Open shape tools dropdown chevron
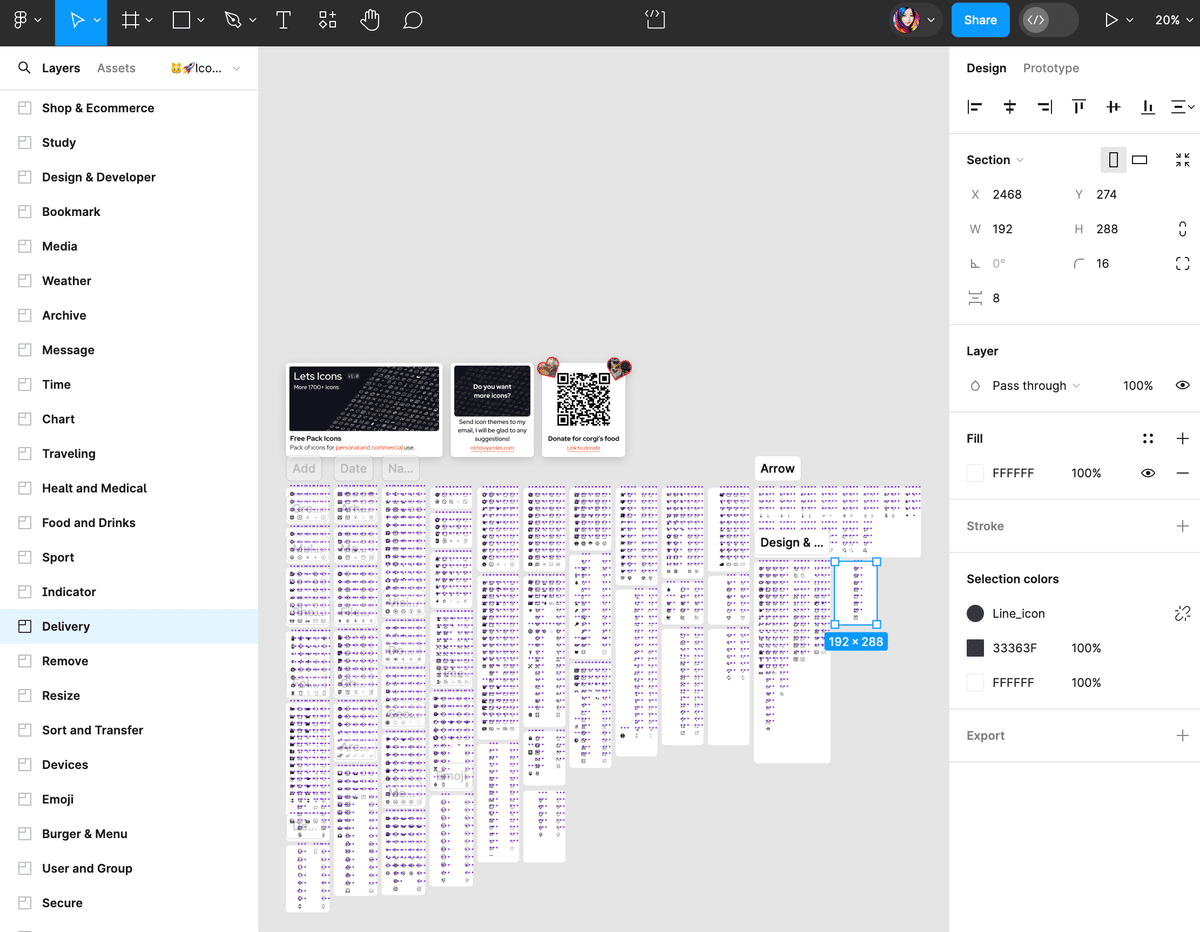The image size is (1200, 932). 201,21
